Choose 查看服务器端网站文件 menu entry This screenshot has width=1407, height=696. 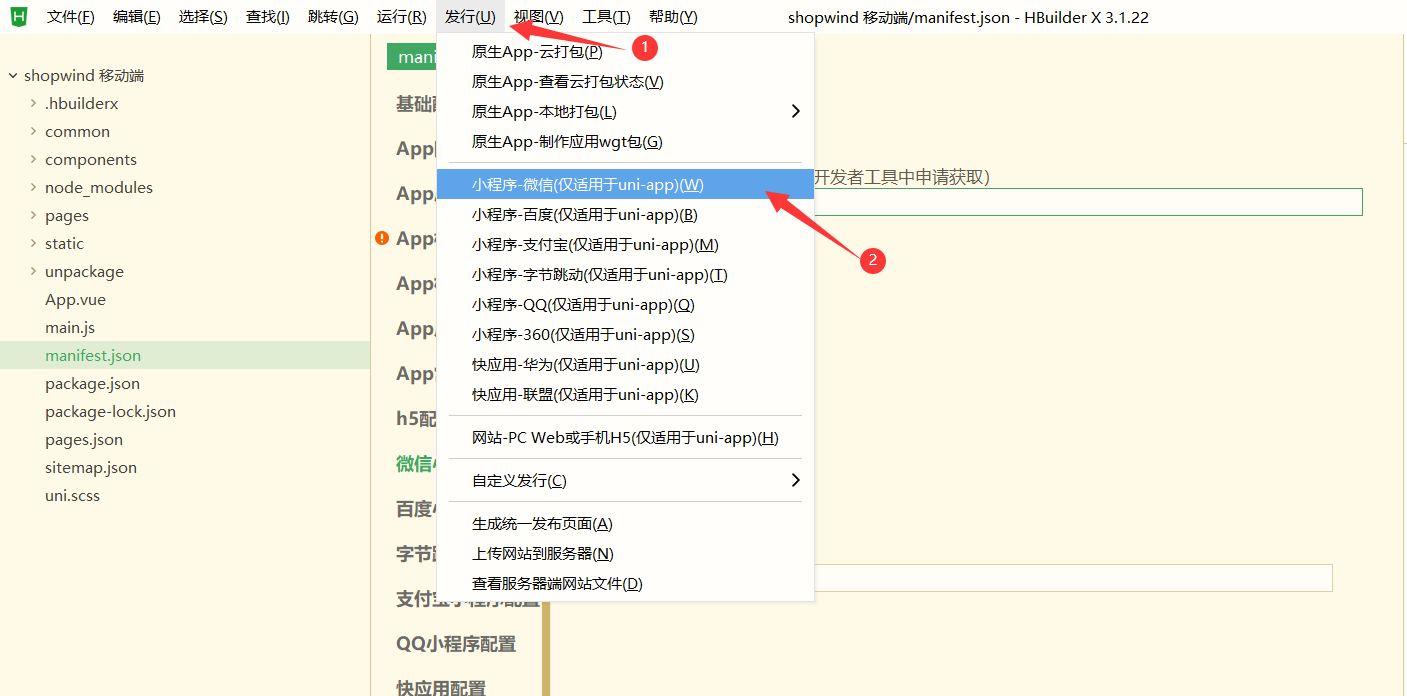tap(626, 583)
